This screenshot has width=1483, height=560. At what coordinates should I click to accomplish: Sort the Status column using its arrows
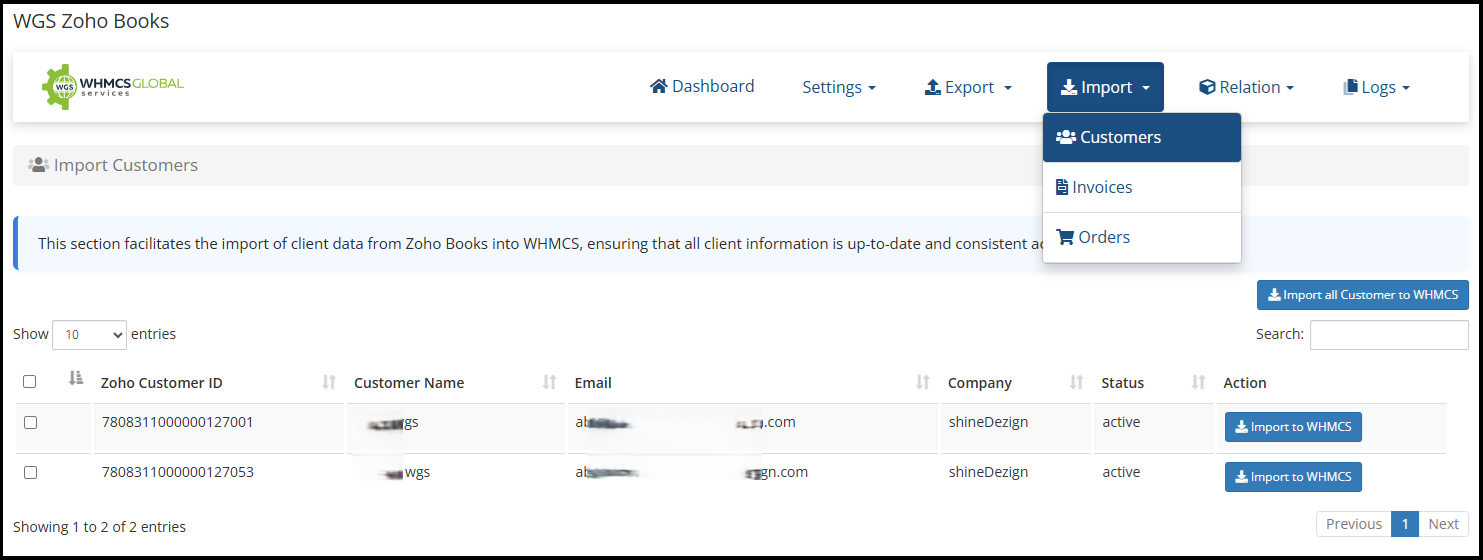pyautogui.click(x=1198, y=383)
